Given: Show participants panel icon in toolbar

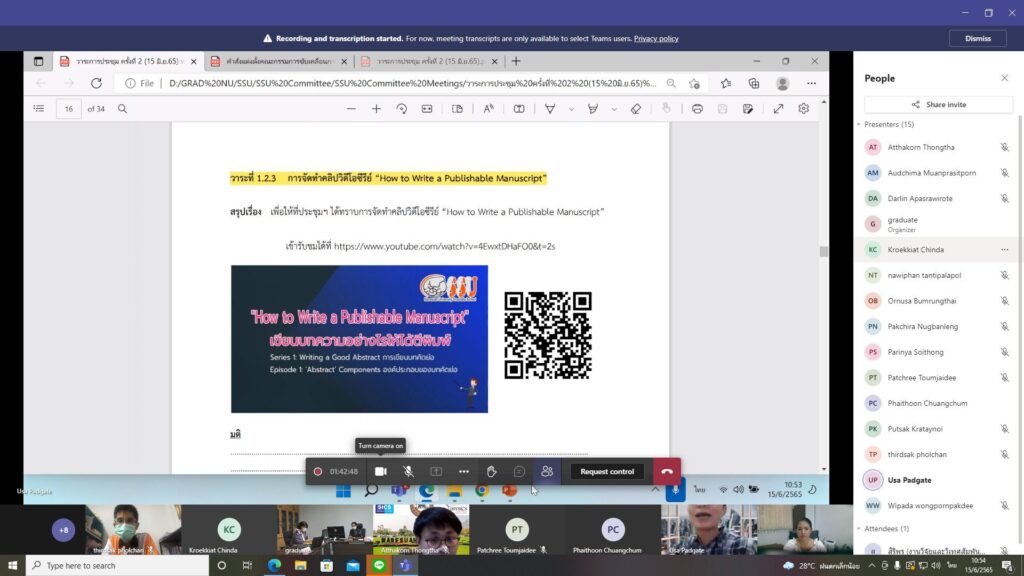Looking at the screenshot, I should pyautogui.click(x=547, y=472).
